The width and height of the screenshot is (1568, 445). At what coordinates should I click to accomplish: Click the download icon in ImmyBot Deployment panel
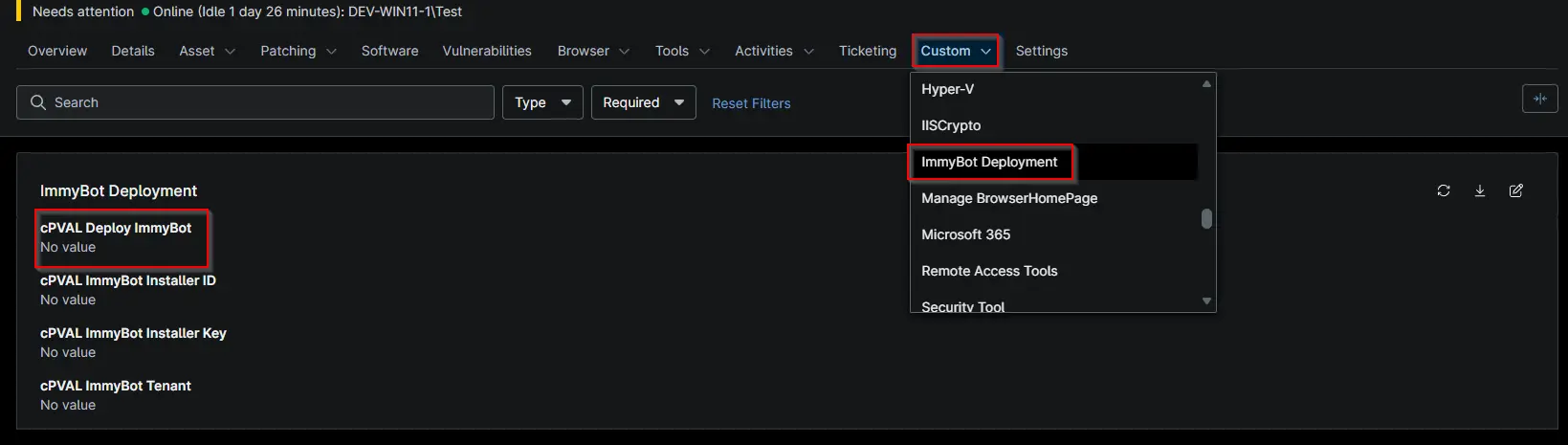click(x=1480, y=190)
